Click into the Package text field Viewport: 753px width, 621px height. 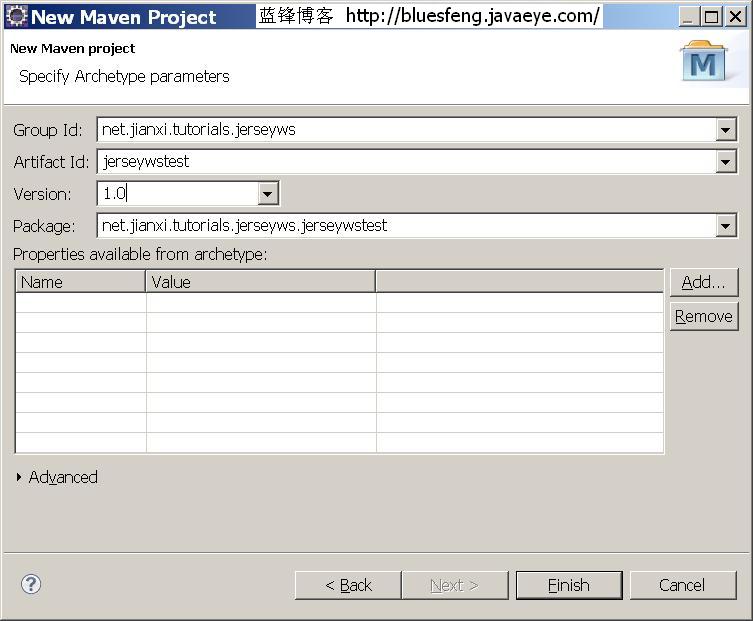pos(406,226)
